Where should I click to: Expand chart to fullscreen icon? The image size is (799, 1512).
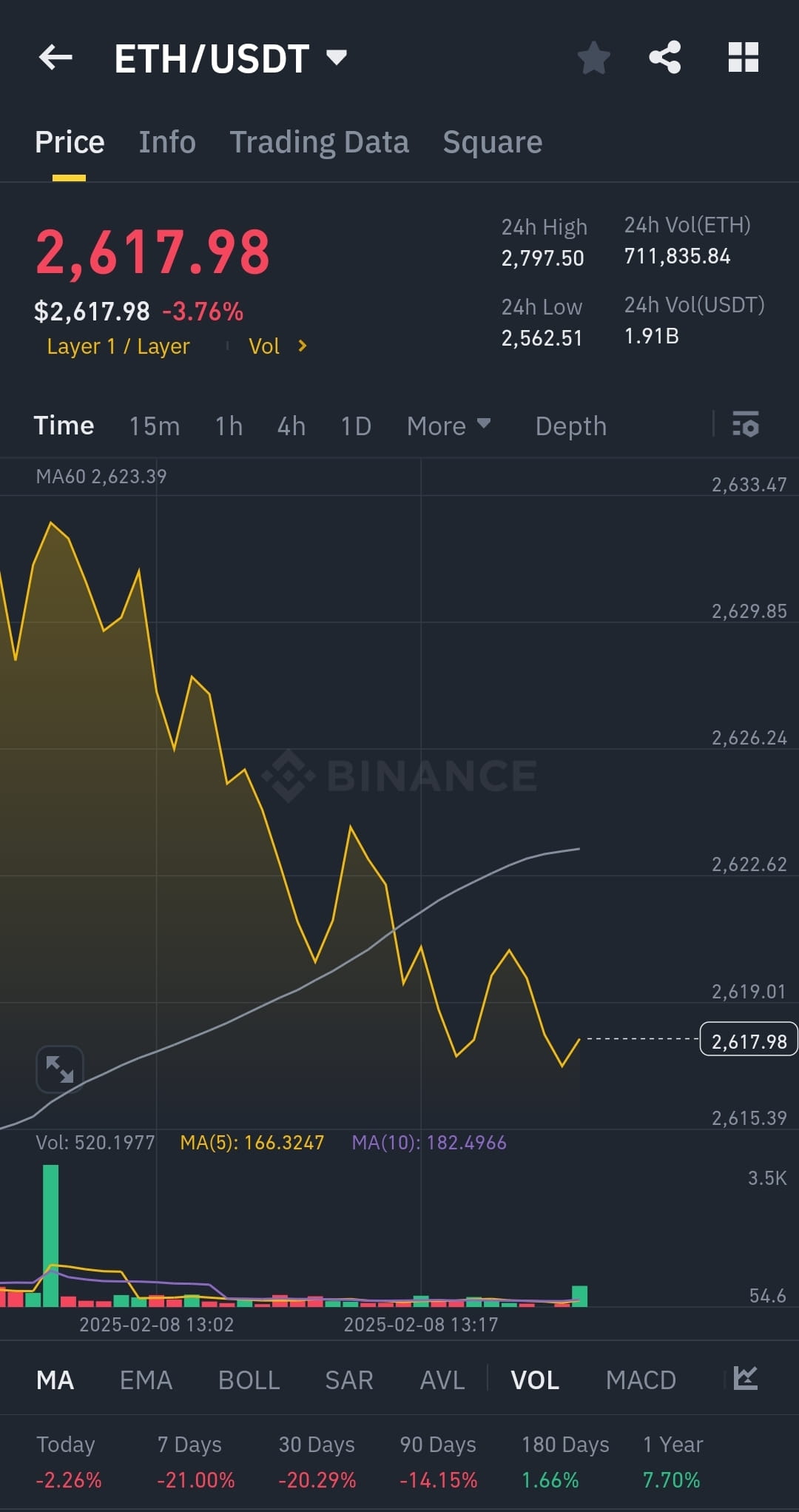click(x=60, y=1069)
